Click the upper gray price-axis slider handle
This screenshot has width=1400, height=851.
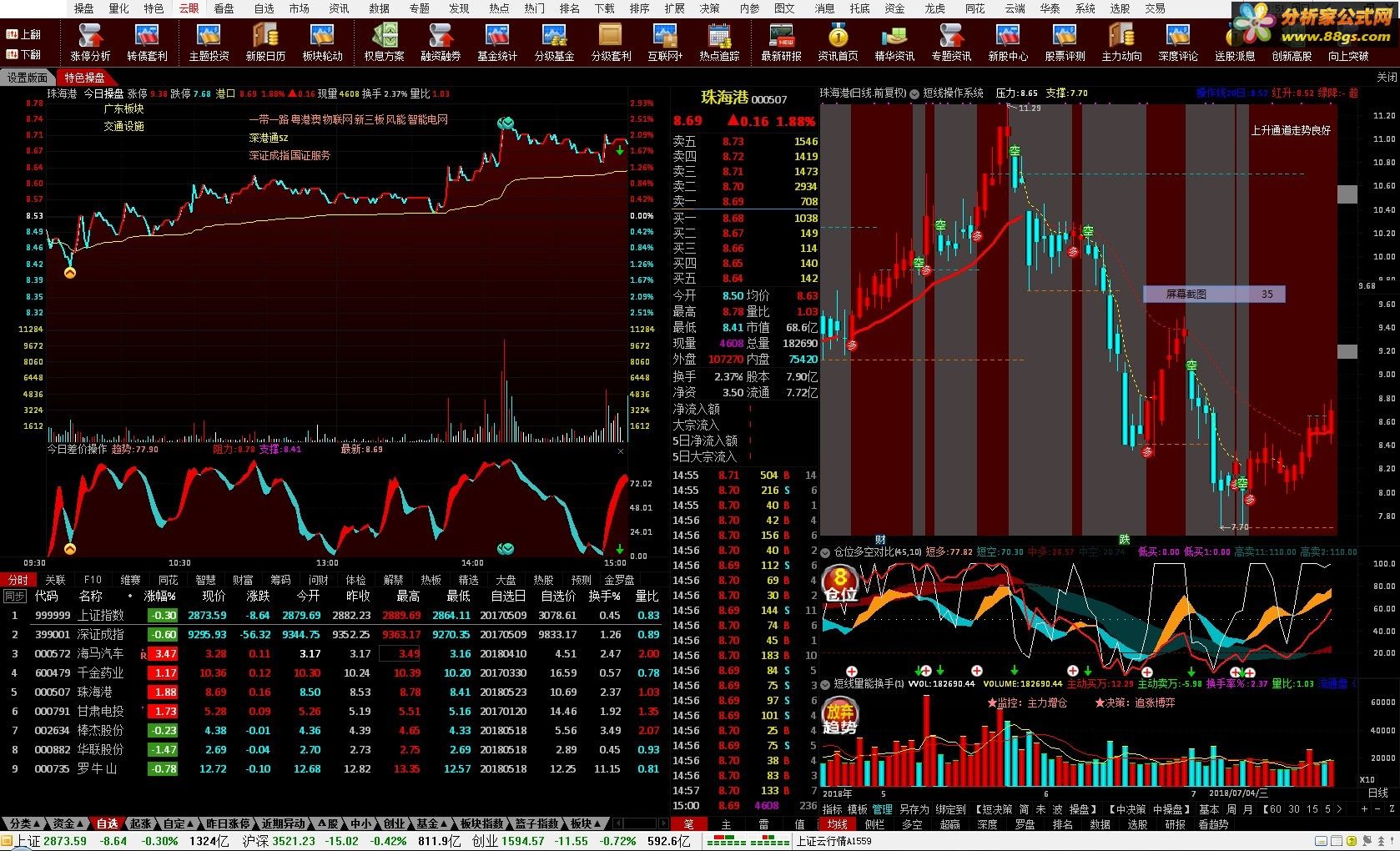[x=1347, y=194]
